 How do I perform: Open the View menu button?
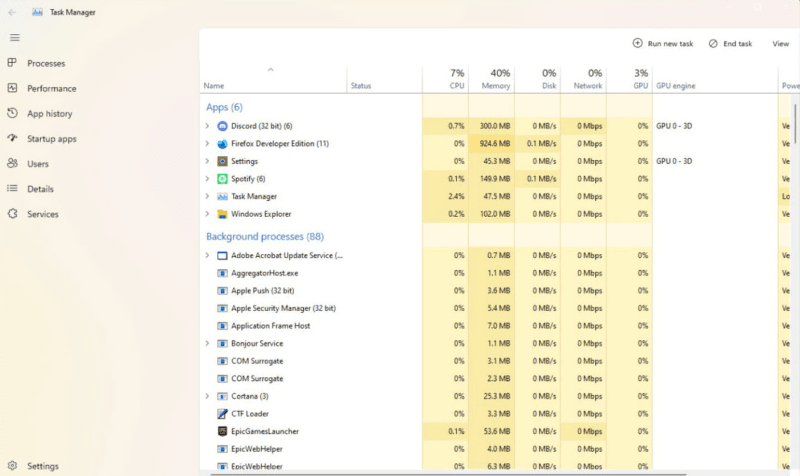780,43
